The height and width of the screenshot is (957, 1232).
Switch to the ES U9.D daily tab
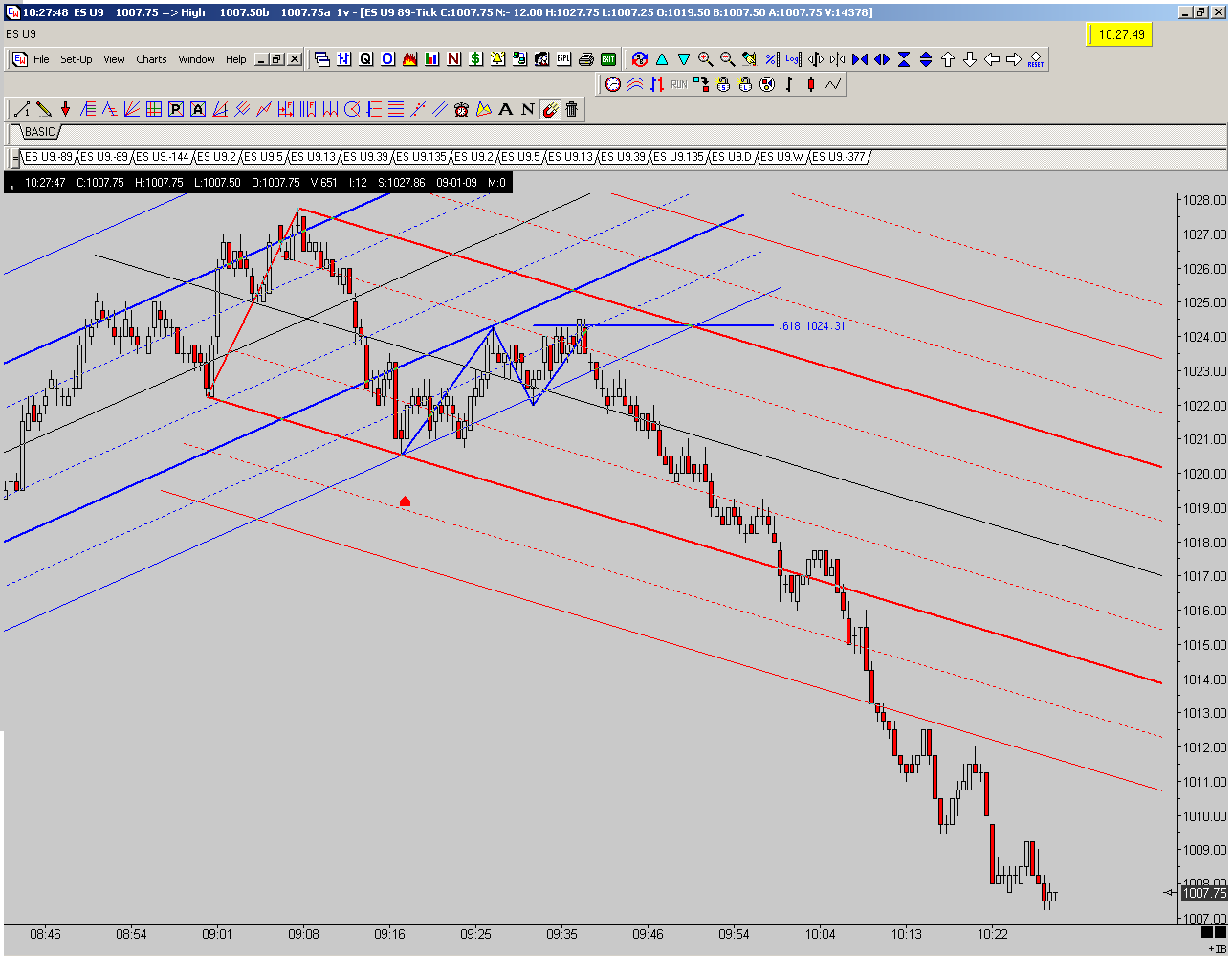point(732,157)
